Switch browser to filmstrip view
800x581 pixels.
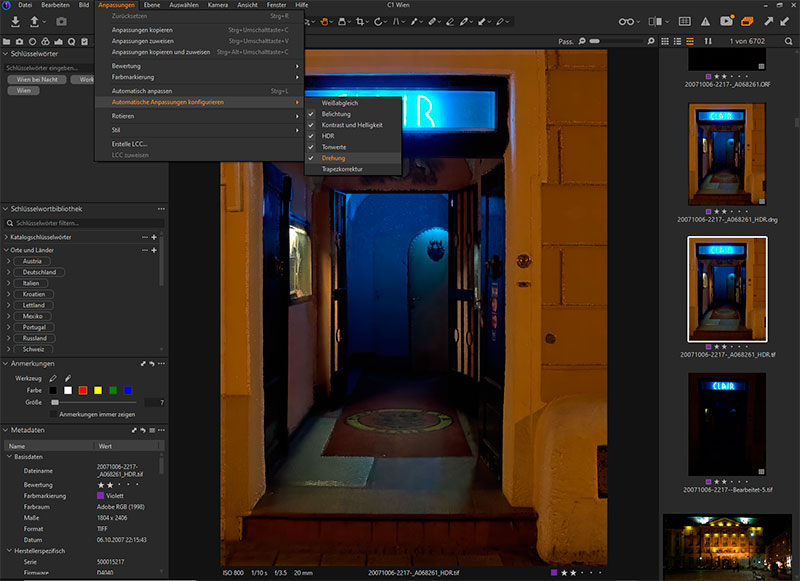tap(690, 41)
